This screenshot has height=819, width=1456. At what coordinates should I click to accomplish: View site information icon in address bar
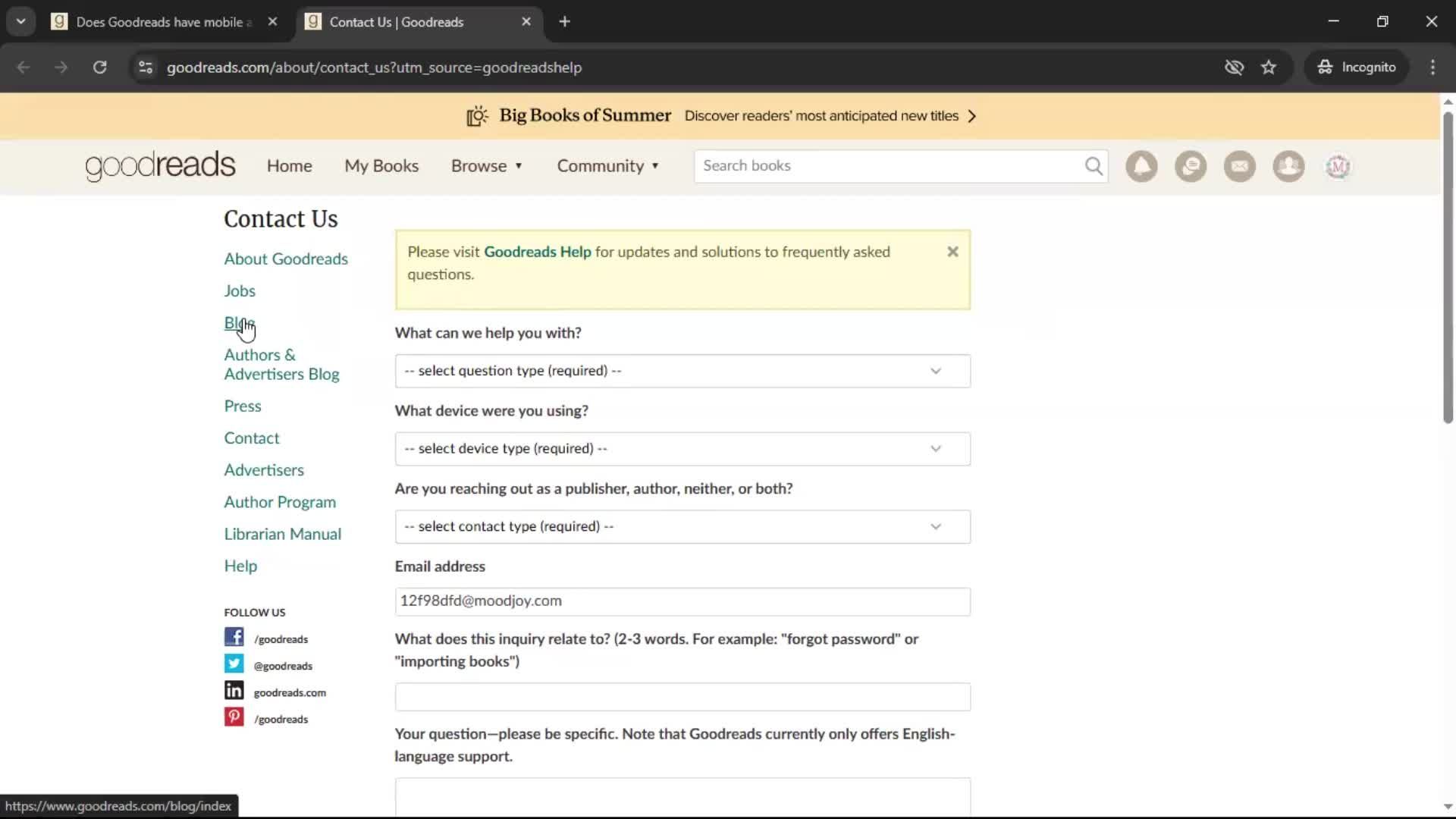146,67
